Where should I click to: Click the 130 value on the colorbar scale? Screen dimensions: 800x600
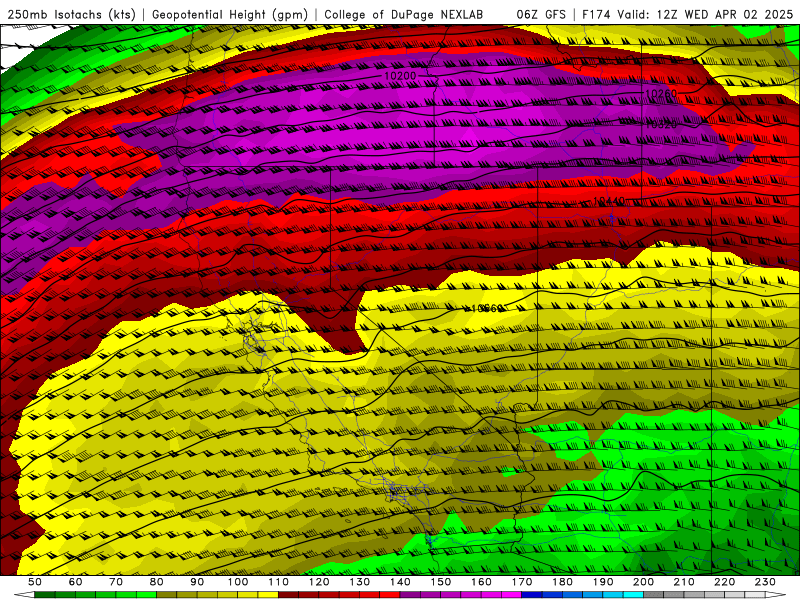[360, 582]
